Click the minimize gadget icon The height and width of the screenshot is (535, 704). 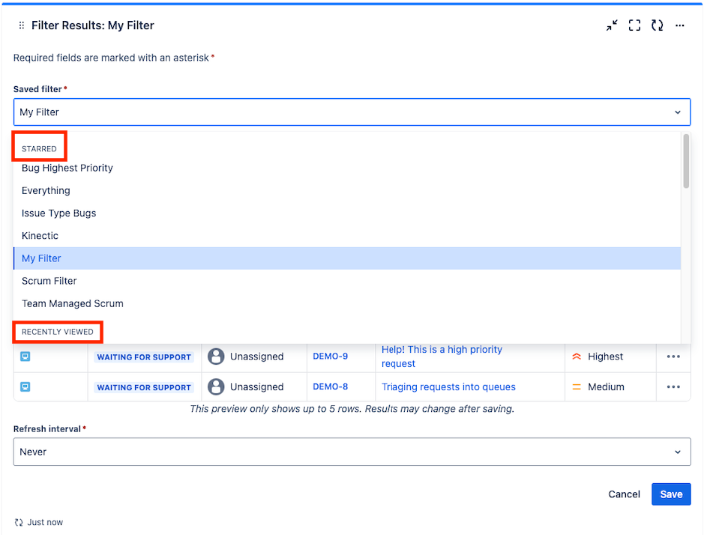(x=612, y=26)
